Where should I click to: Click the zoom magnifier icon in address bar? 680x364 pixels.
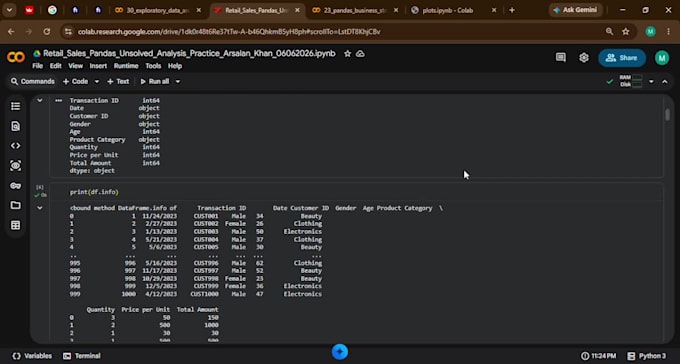(x=609, y=31)
